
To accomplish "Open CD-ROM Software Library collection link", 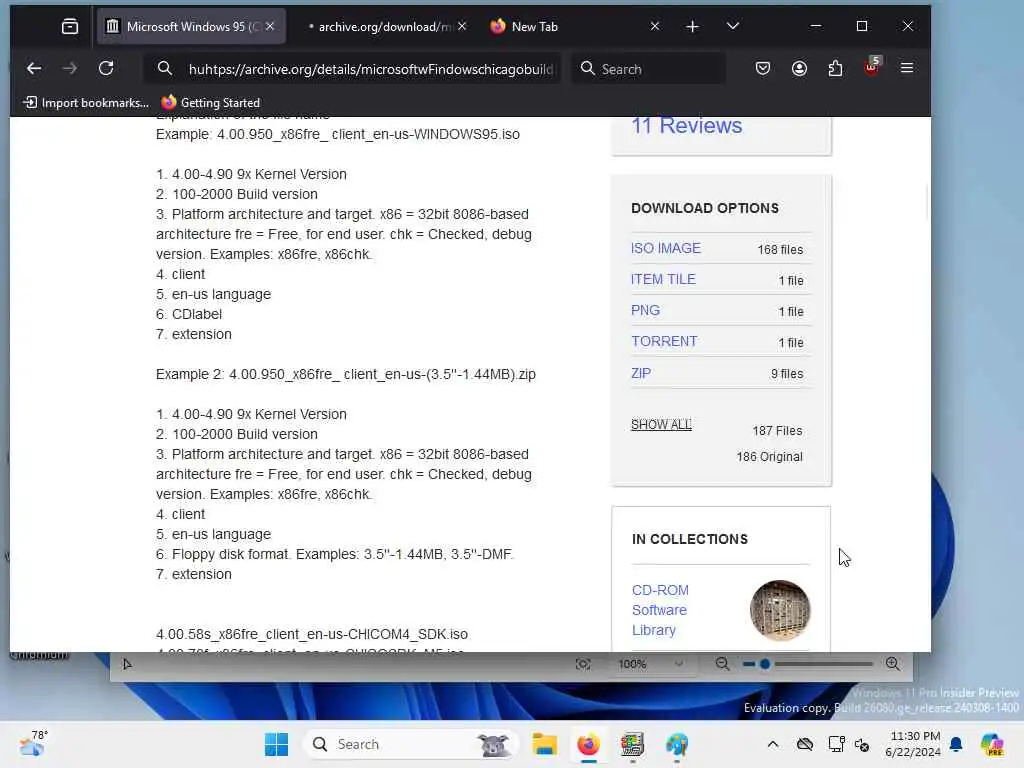I will [x=660, y=610].
